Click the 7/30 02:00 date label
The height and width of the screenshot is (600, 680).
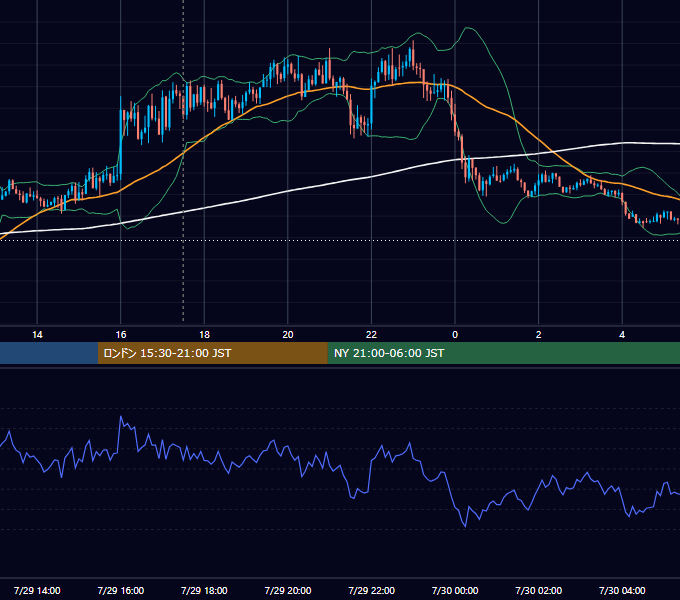pyautogui.click(x=539, y=590)
